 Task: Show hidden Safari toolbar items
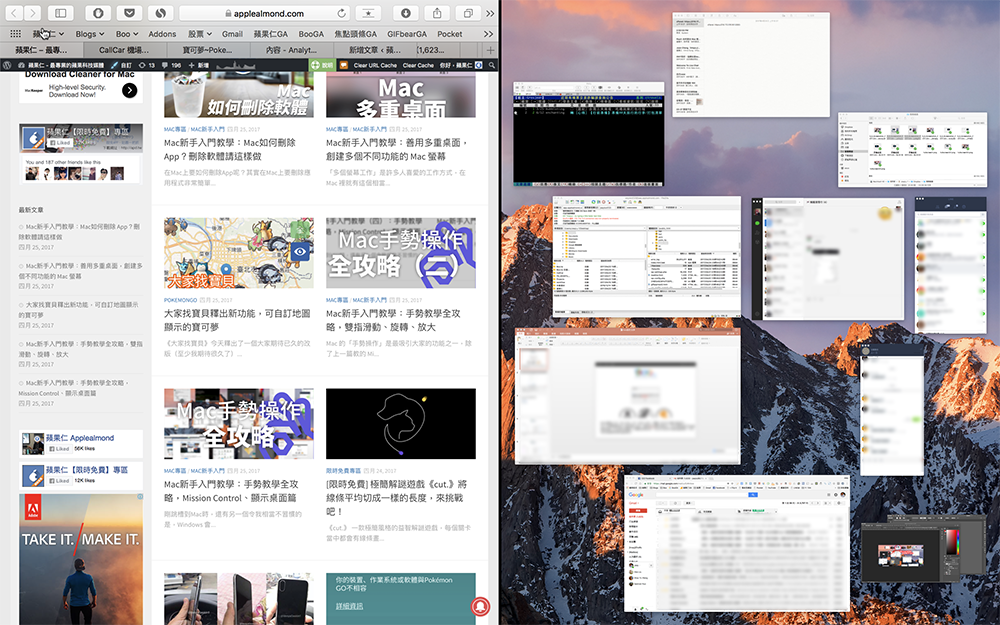[490, 13]
